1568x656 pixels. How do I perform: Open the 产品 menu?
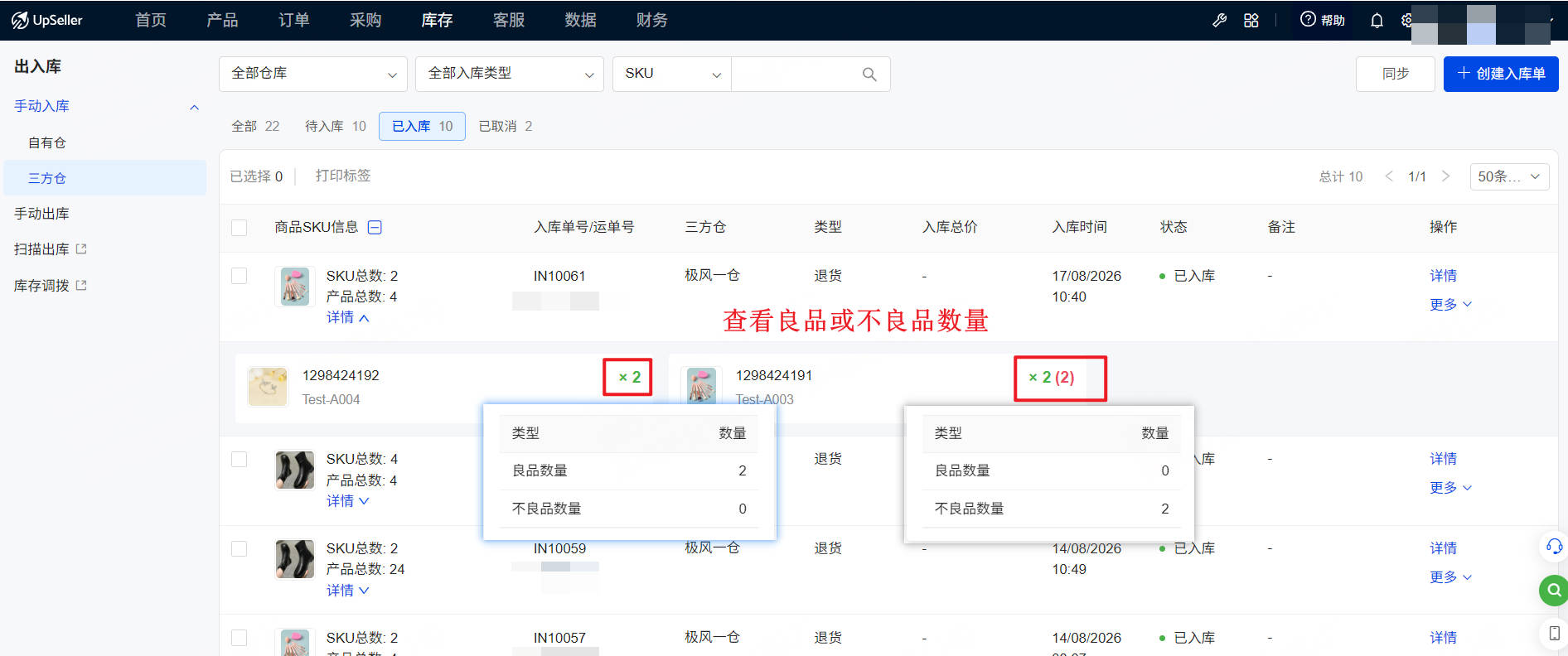[x=222, y=20]
